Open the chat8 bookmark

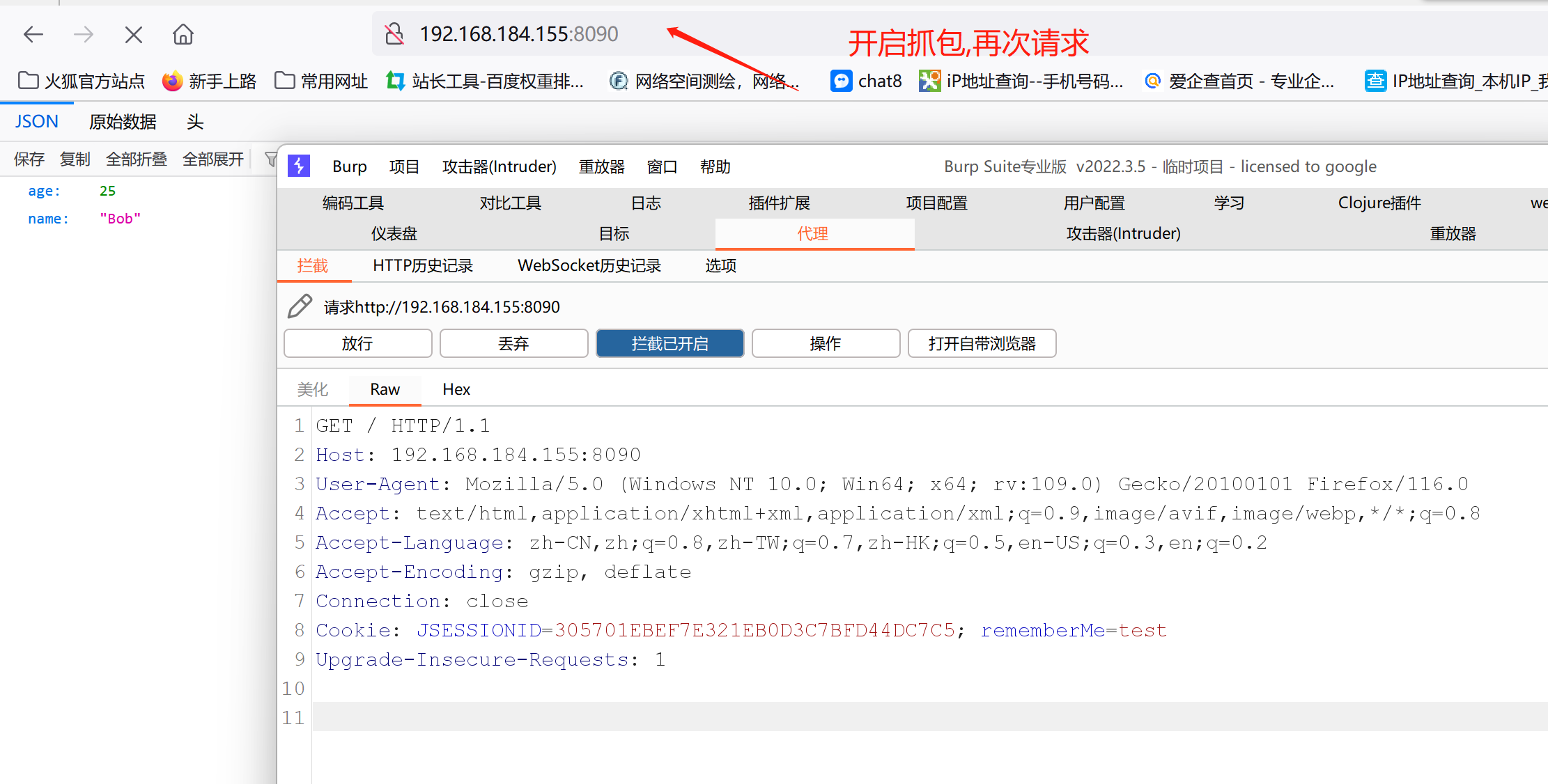(866, 81)
